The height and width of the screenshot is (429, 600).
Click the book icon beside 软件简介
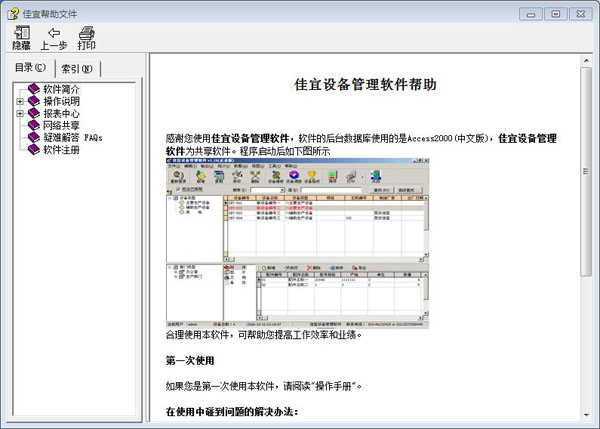coord(34,89)
